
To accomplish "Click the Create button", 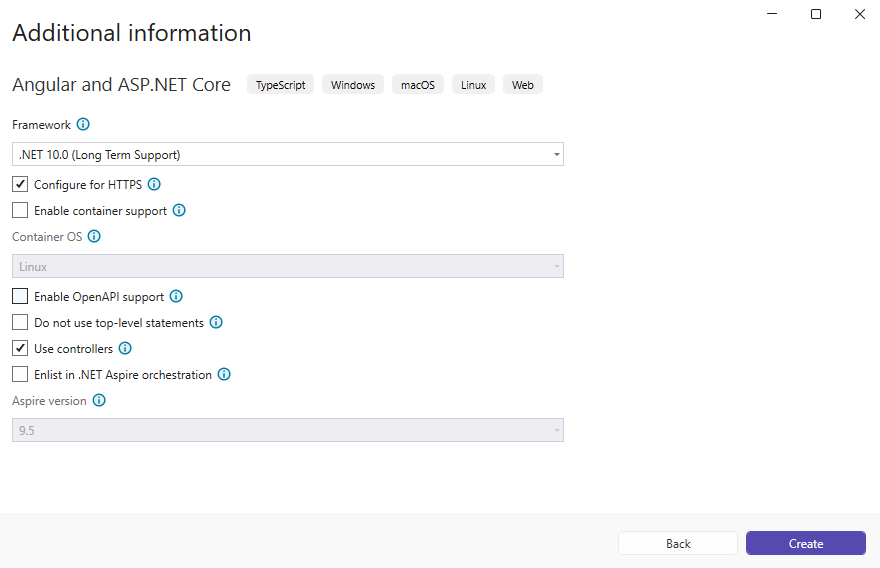I will pyautogui.click(x=805, y=543).
